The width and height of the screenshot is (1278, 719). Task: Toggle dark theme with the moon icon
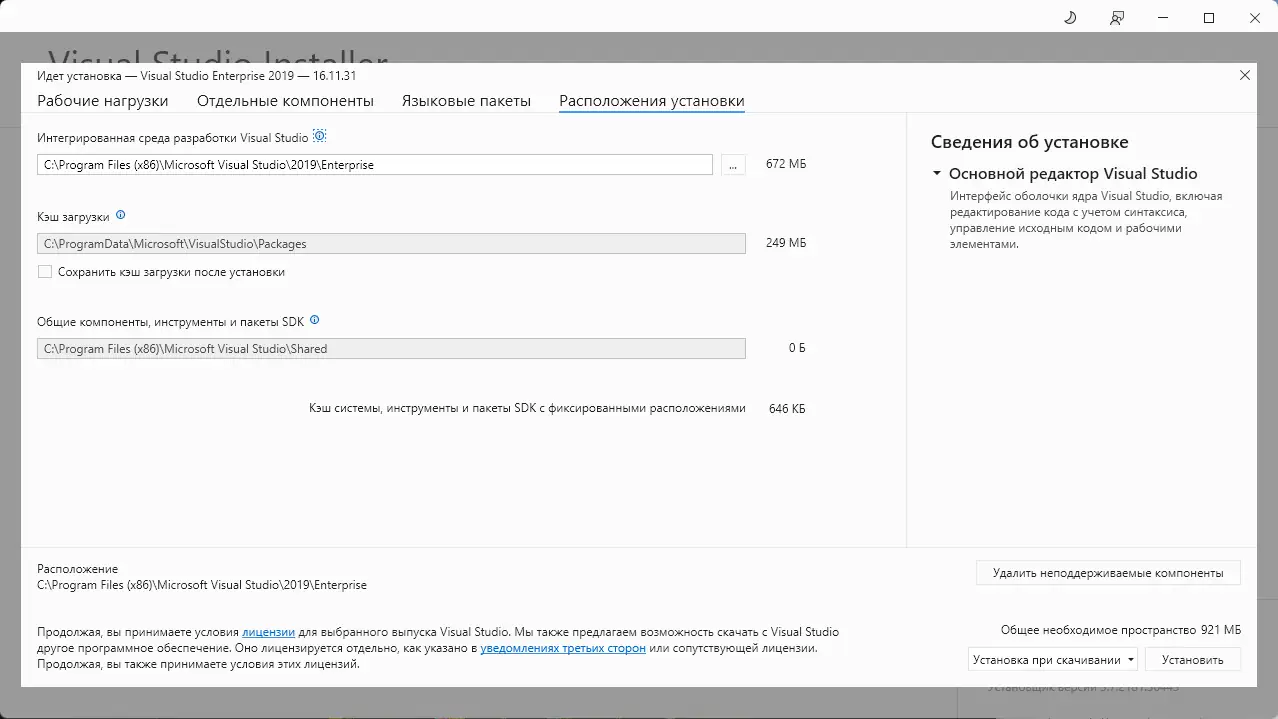(1070, 18)
